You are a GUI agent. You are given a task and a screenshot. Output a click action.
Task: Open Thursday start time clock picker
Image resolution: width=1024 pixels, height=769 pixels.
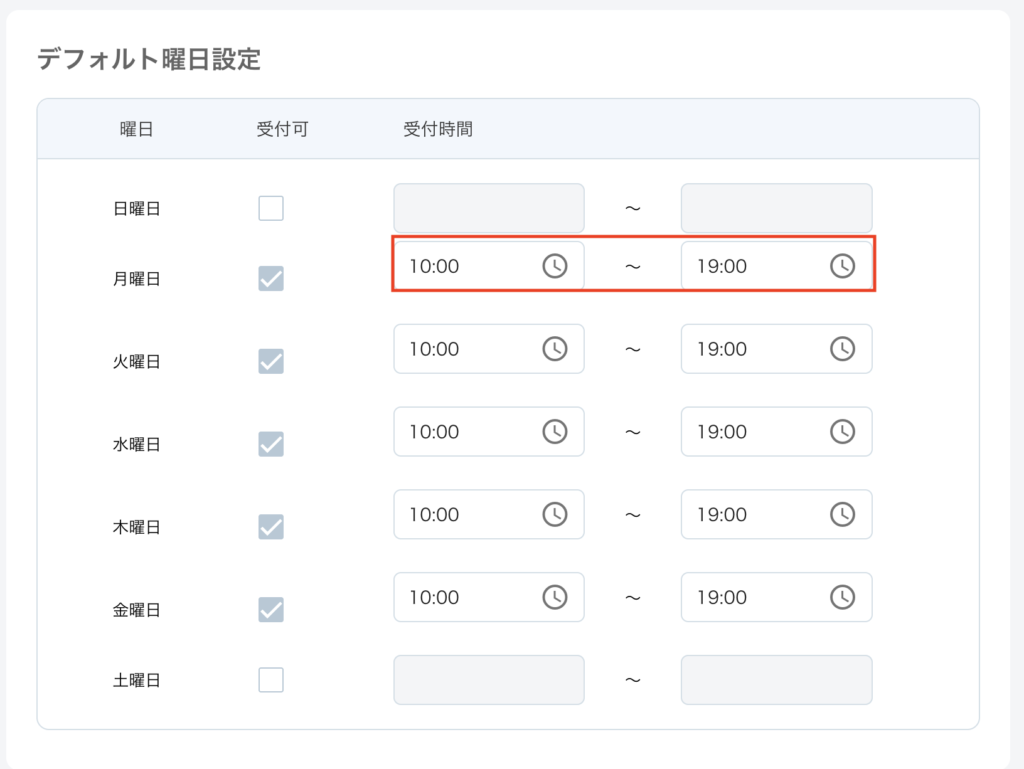pos(554,515)
